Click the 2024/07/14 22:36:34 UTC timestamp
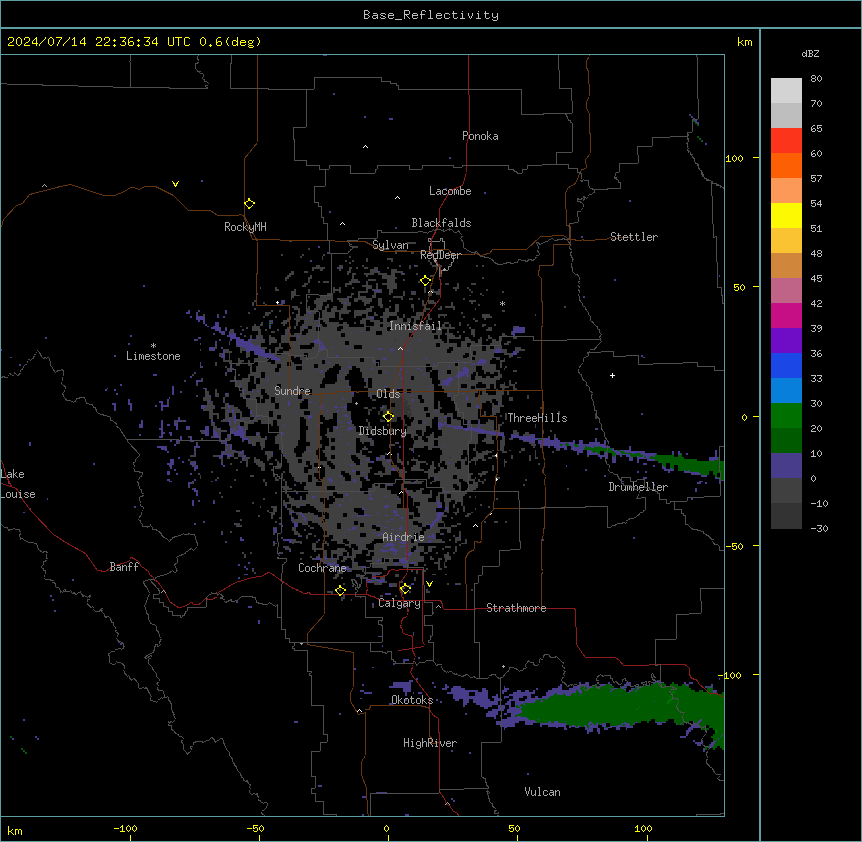This screenshot has height=842, width=862. point(99,42)
